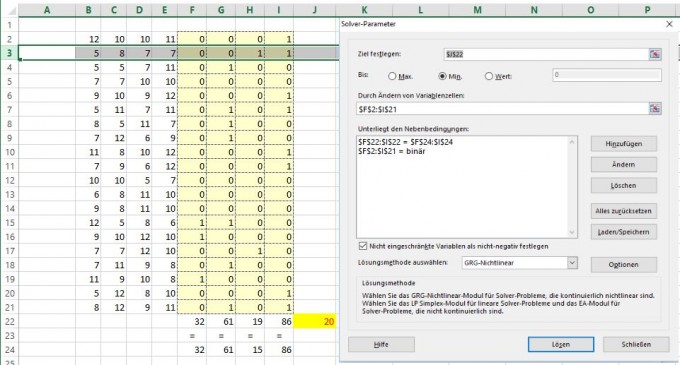680x365 pixels.
Task: Click cell F15 containing 1
Action: [x=192, y=223]
